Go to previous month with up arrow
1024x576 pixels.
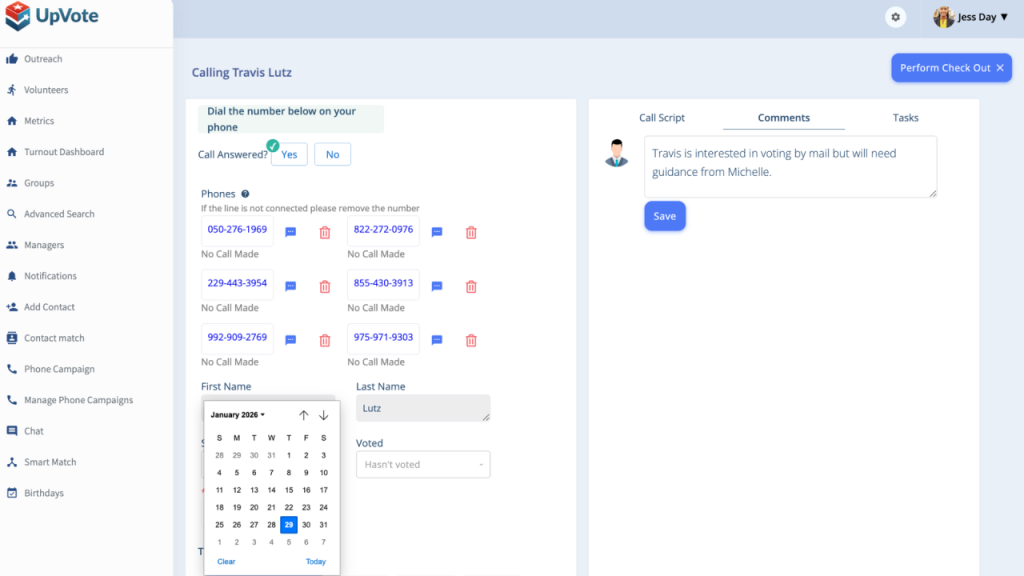304,415
